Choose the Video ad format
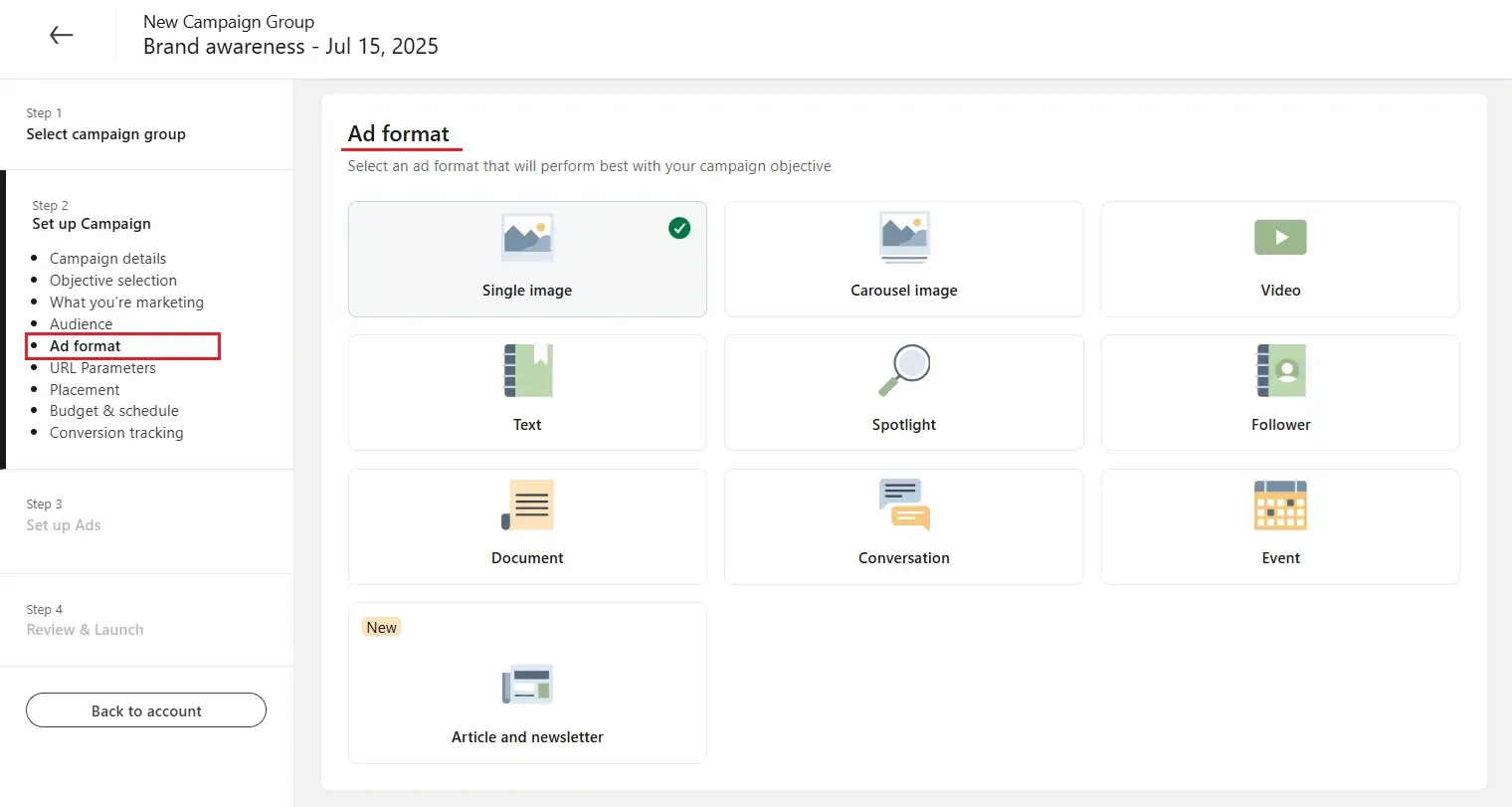The height and width of the screenshot is (807, 1512). tap(1280, 259)
